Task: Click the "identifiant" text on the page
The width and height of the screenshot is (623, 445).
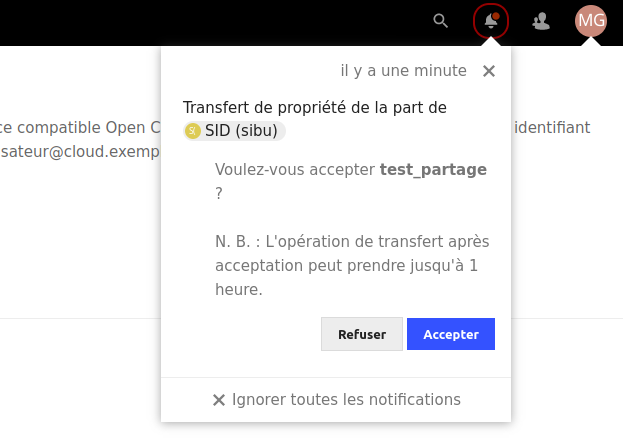Action: click(551, 127)
